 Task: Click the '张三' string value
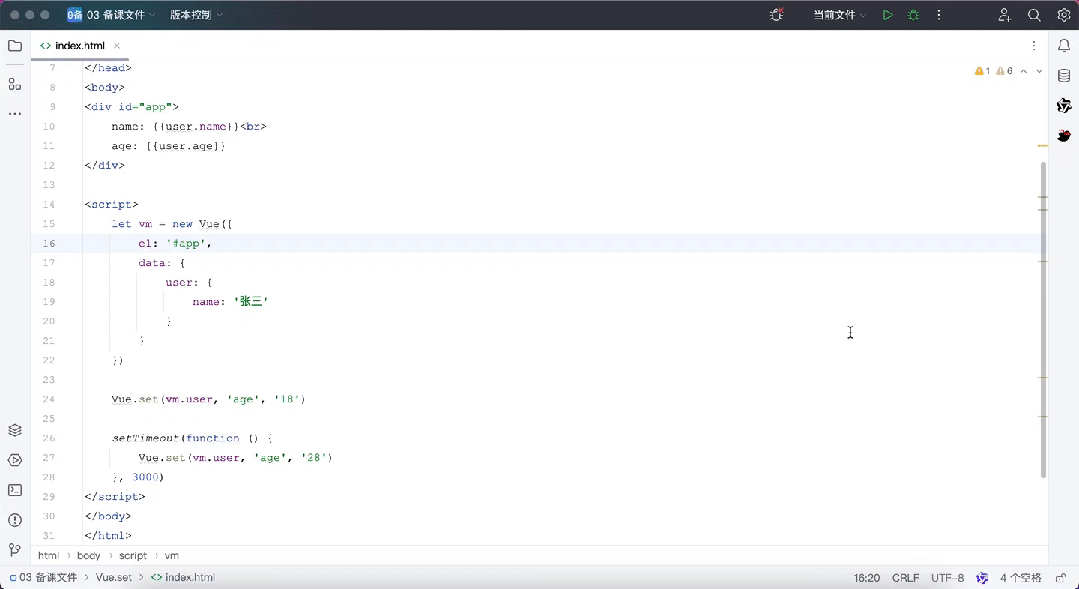[x=251, y=301]
